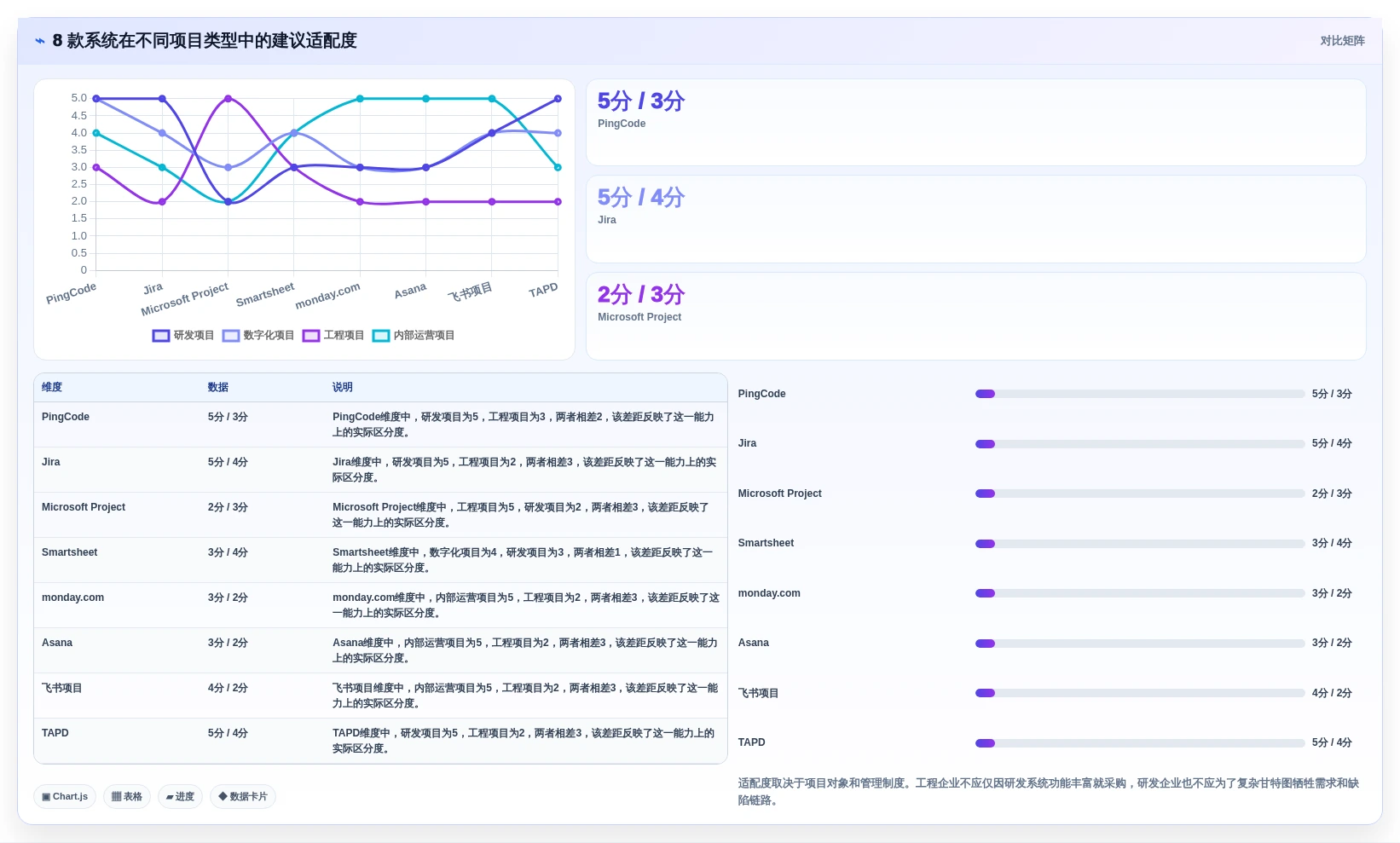The image size is (1400, 843).
Task: Click the TAPD description text in the table
Action: [x=524, y=741]
